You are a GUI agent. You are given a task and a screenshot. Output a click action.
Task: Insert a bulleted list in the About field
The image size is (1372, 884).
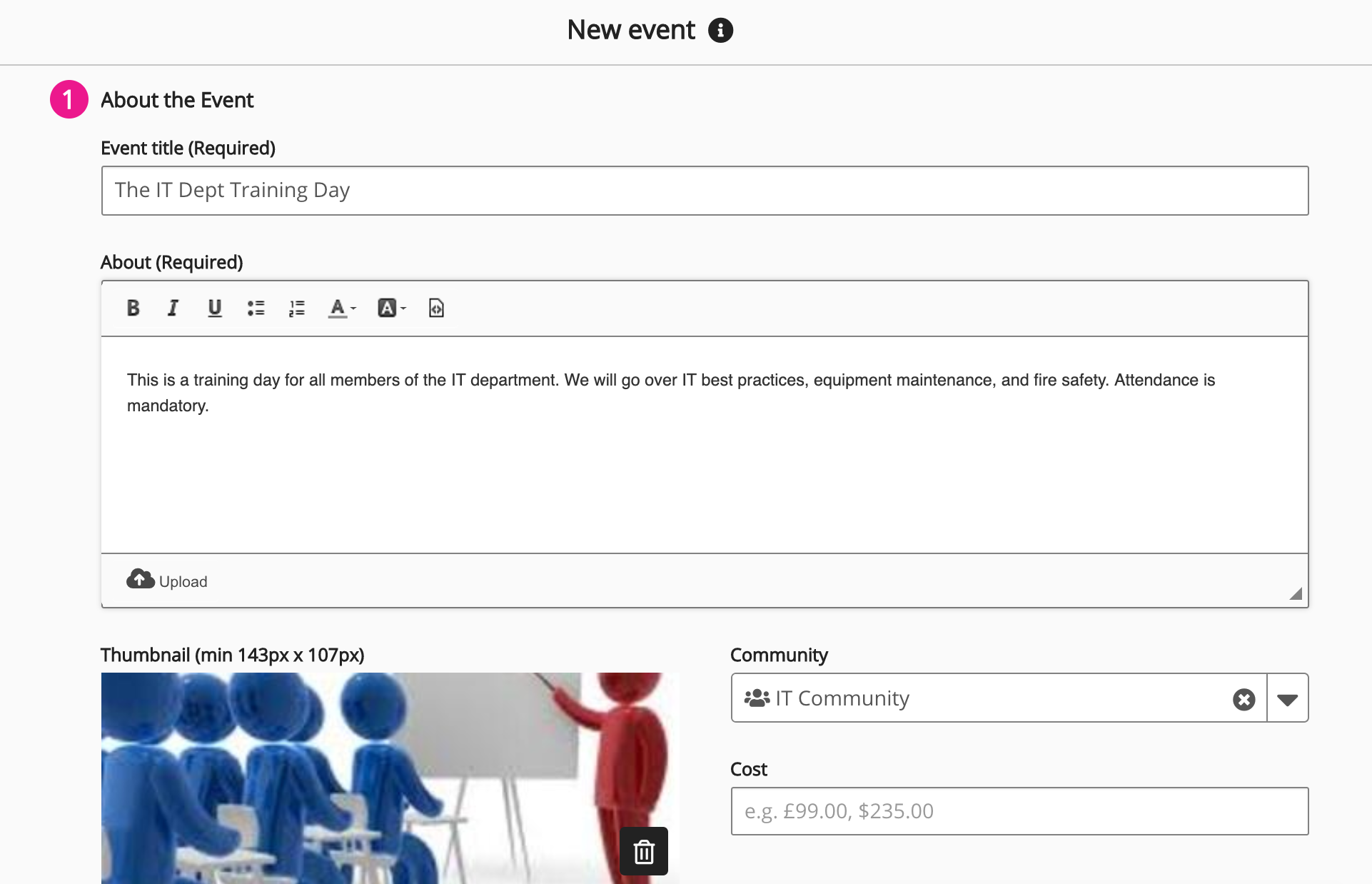[x=256, y=308]
